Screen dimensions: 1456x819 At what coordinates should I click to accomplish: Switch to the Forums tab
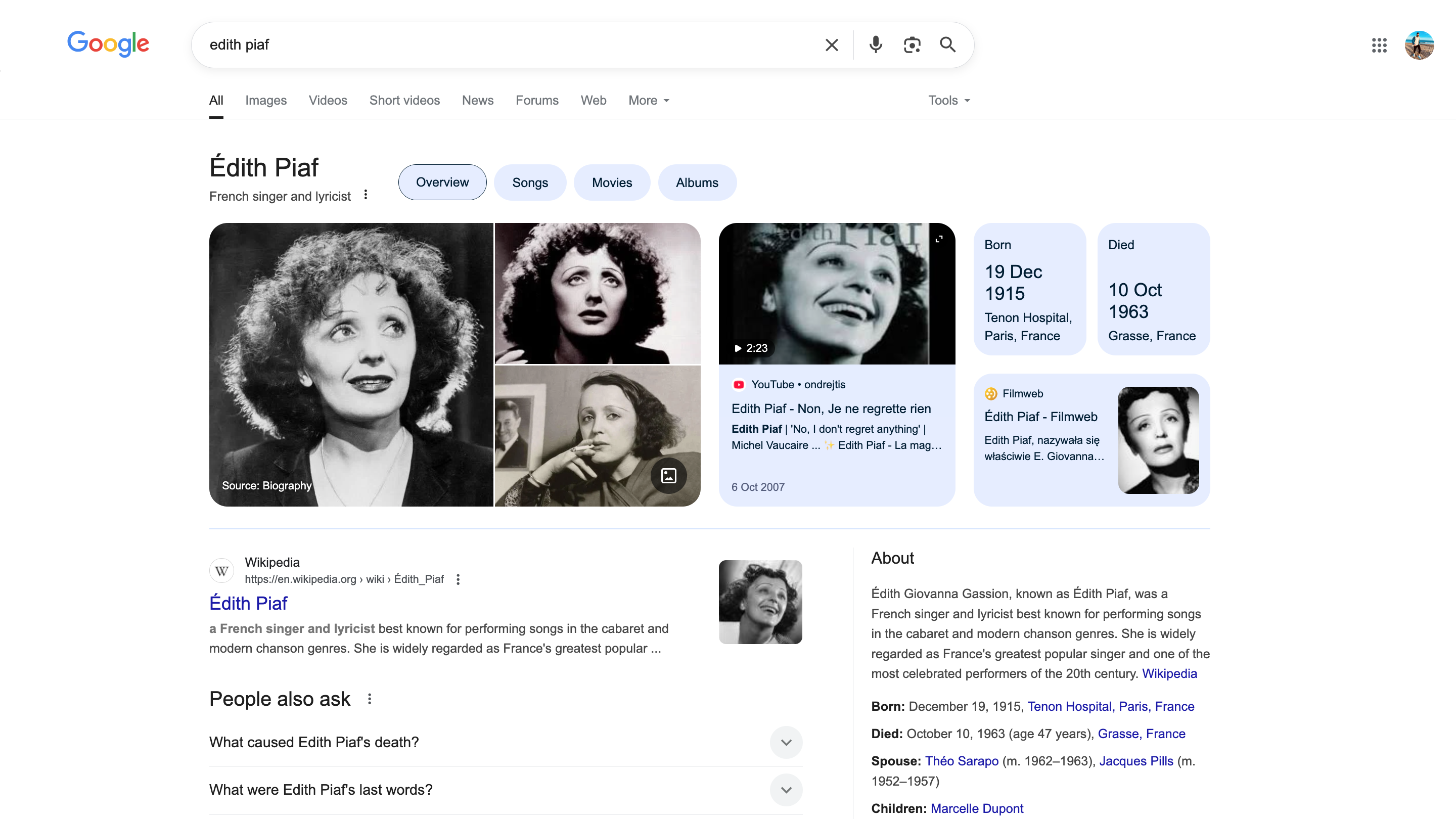click(537, 101)
